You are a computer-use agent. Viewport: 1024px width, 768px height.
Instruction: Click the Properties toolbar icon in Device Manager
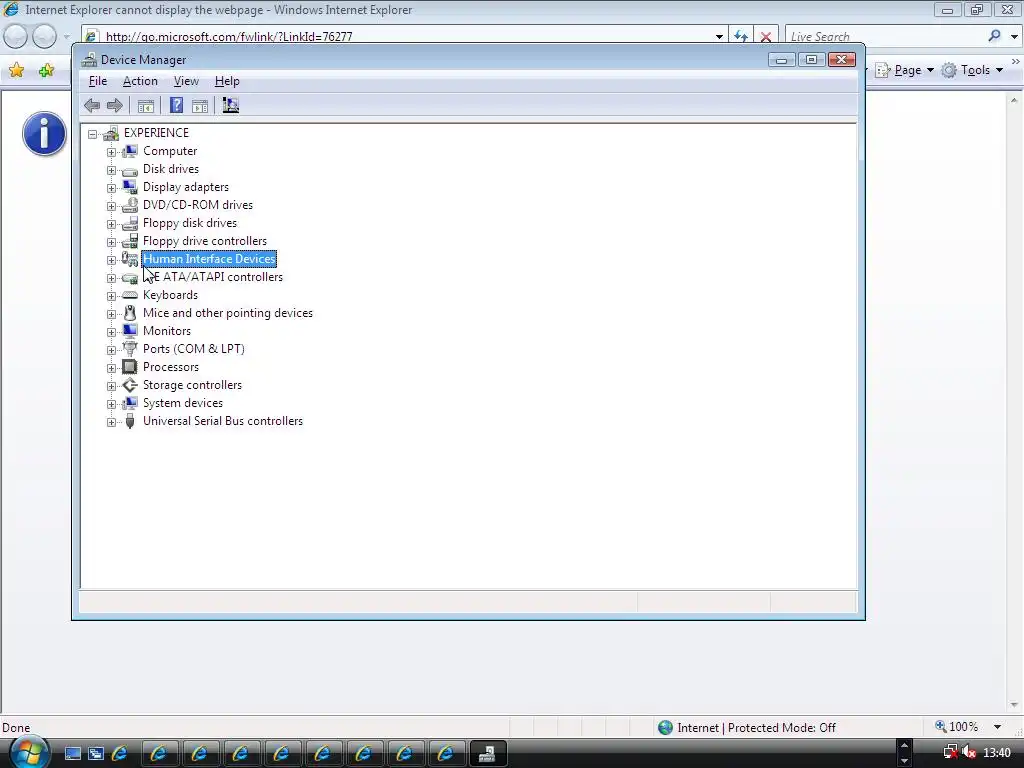click(x=200, y=106)
